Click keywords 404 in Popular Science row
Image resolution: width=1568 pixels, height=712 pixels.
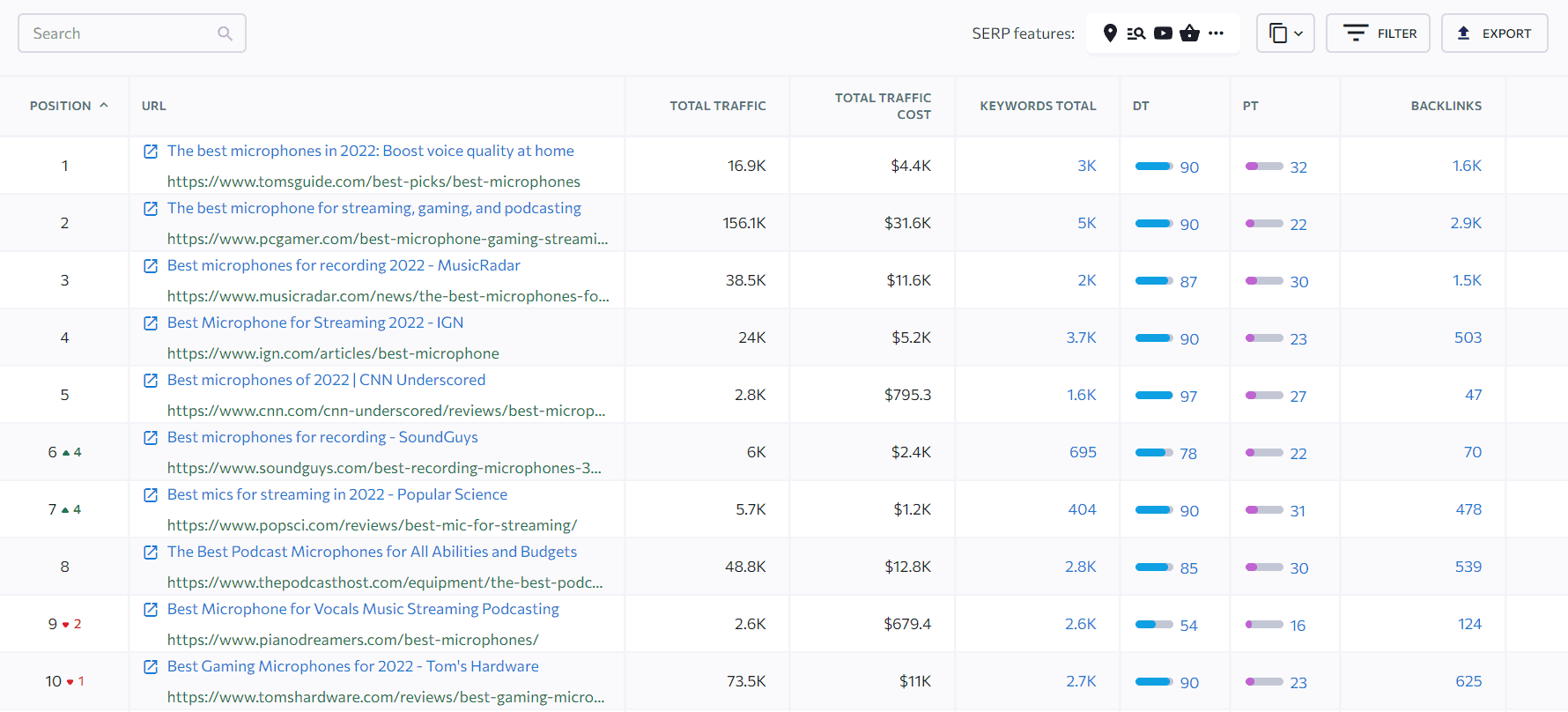[1082, 509]
